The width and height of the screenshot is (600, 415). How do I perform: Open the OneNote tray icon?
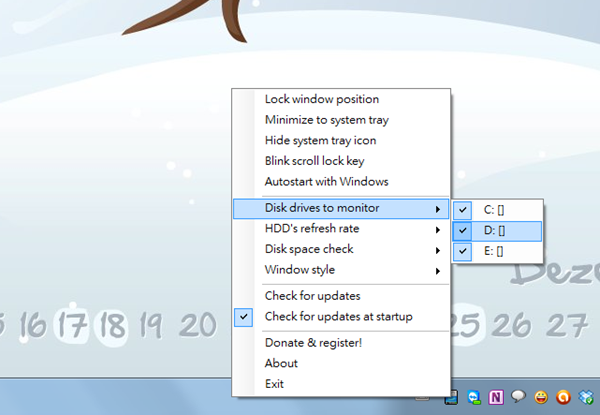[x=496, y=397]
